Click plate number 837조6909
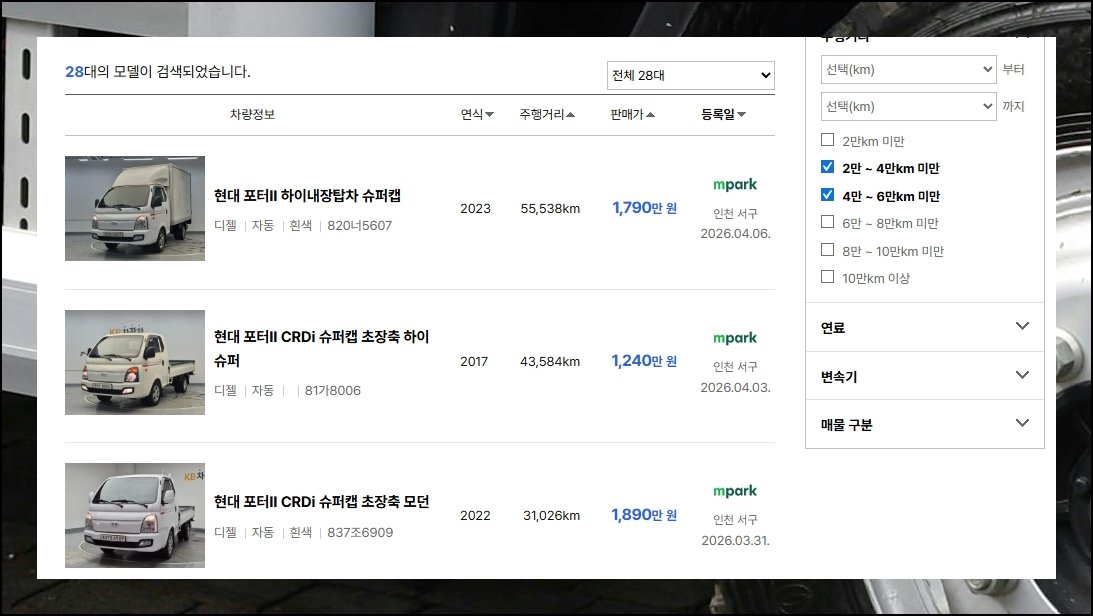 pyautogui.click(x=360, y=532)
